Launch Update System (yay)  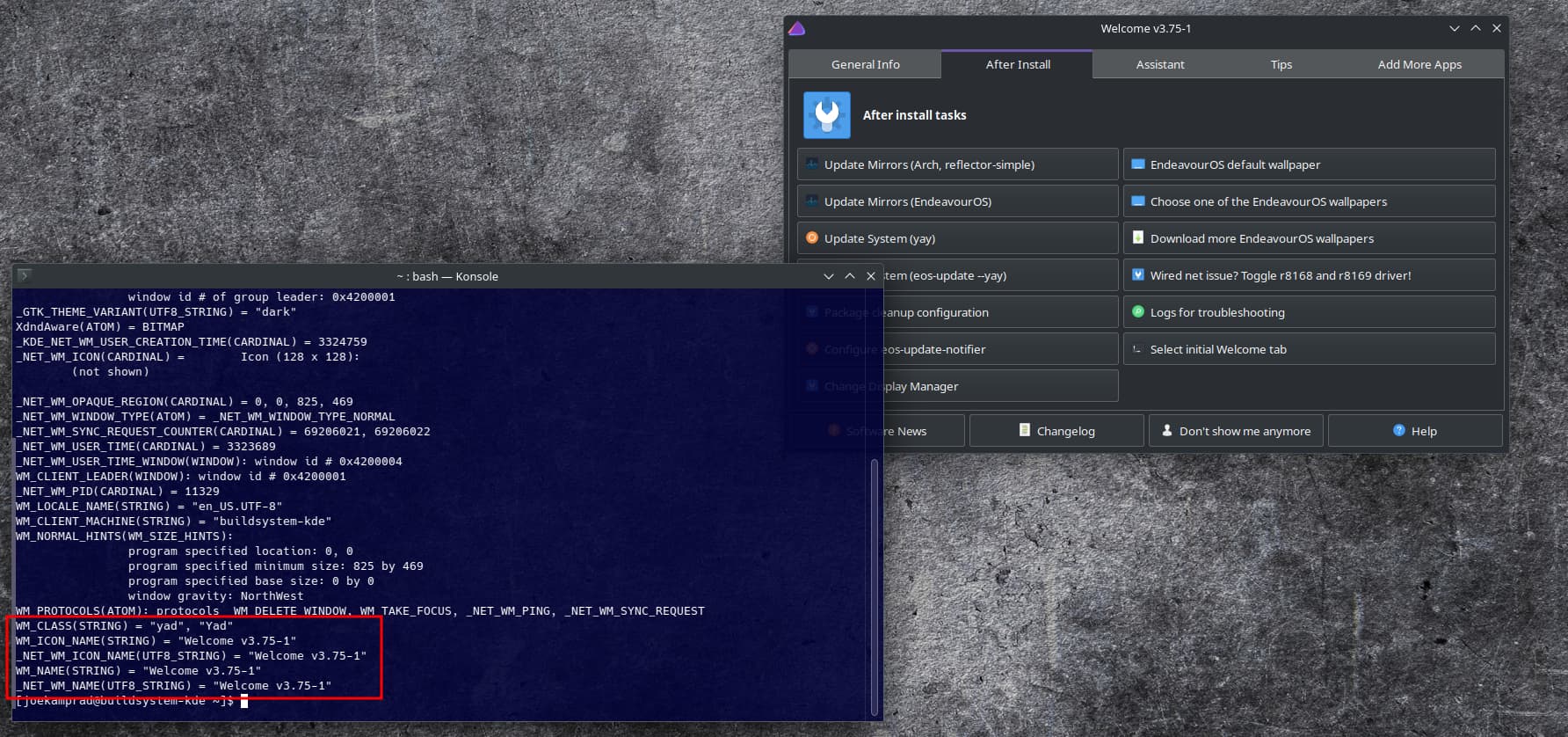point(957,238)
